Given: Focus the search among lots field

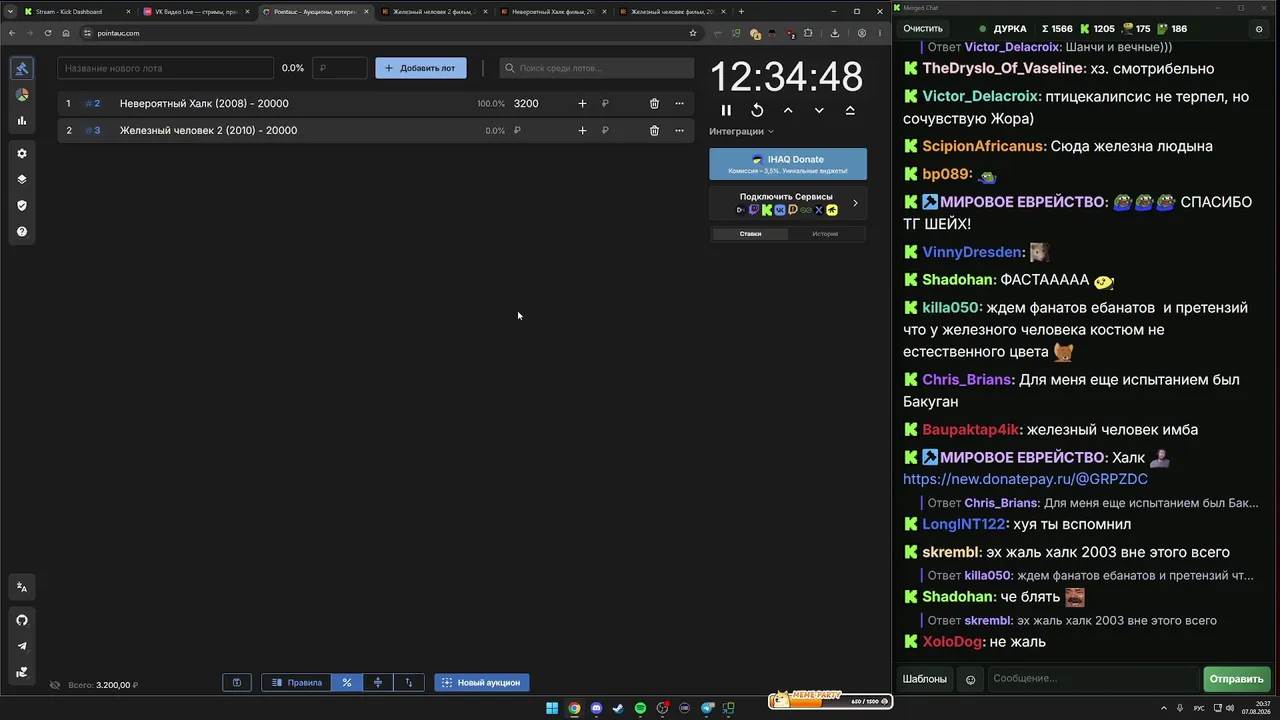Looking at the screenshot, I should click(x=597, y=68).
